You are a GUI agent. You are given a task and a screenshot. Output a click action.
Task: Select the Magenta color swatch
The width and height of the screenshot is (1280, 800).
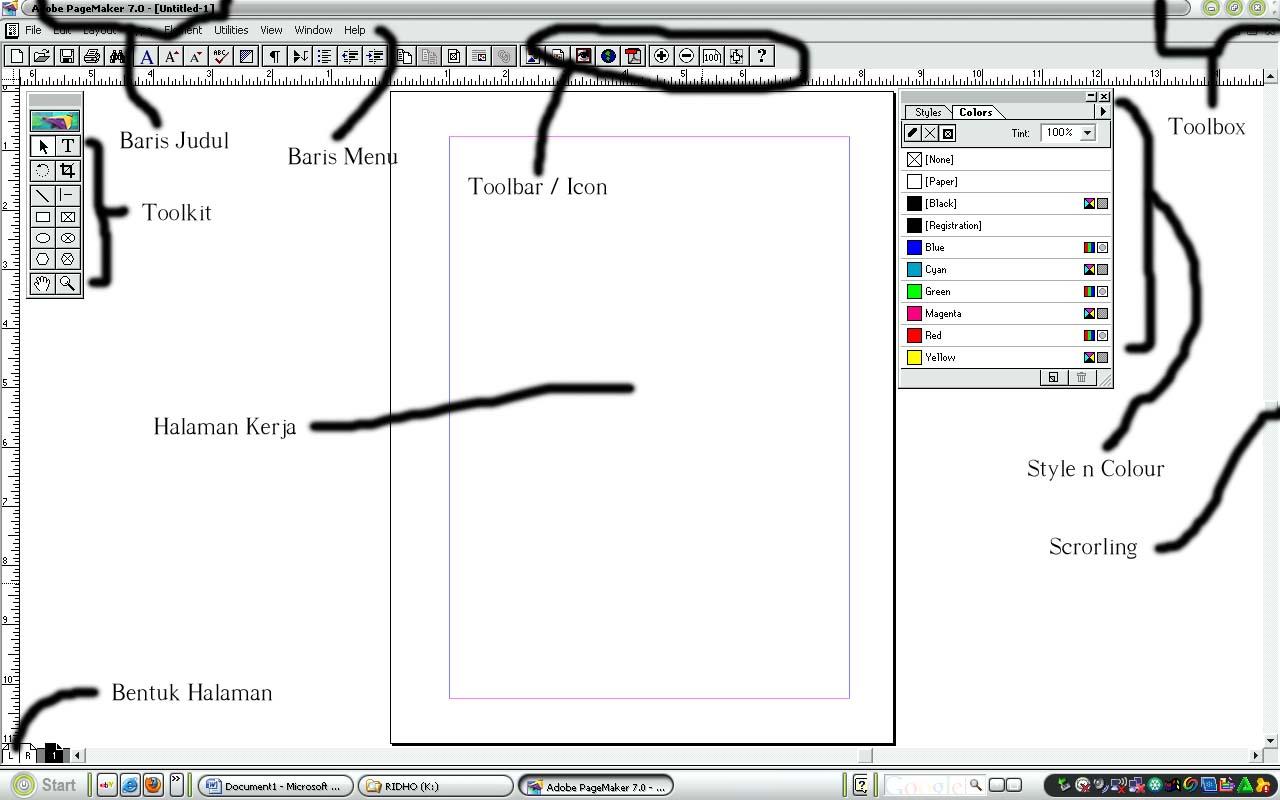(940, 313)
